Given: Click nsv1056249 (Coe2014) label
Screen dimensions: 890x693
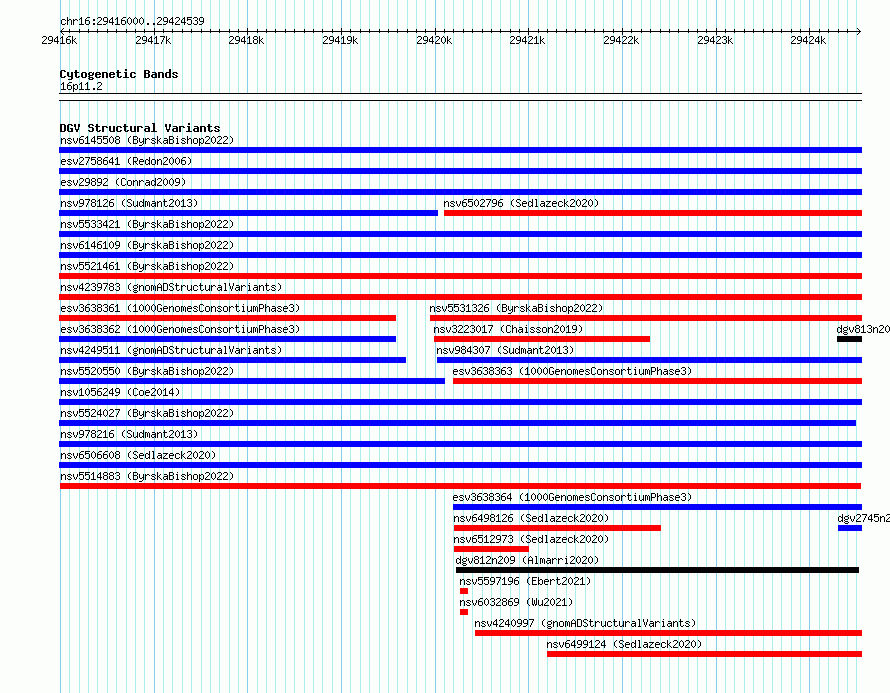Looking at the screenshot, I should [120, 392].
